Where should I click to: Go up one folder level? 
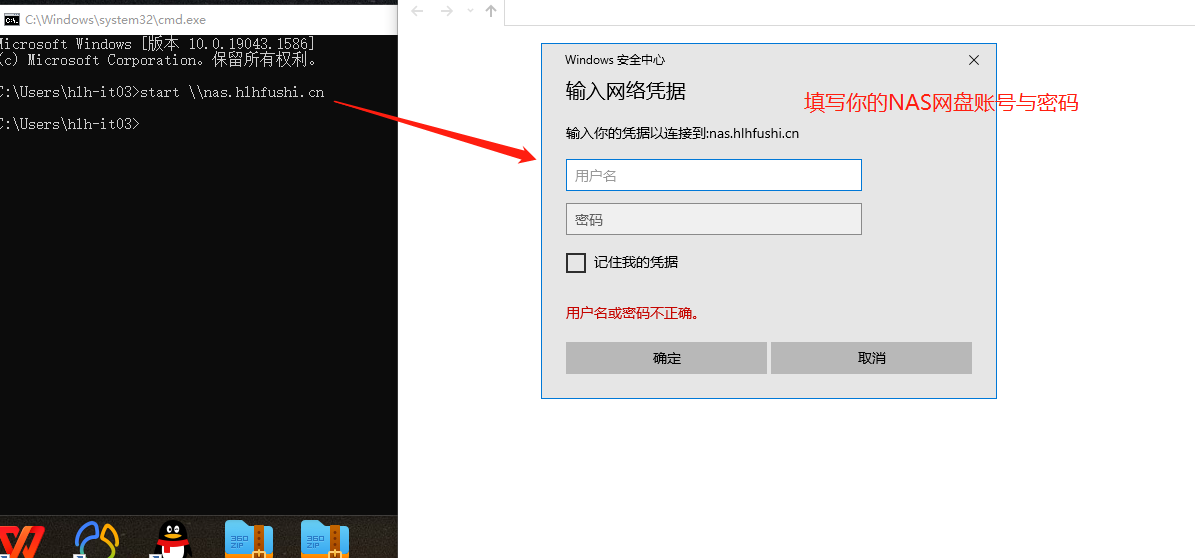(491, 11)
